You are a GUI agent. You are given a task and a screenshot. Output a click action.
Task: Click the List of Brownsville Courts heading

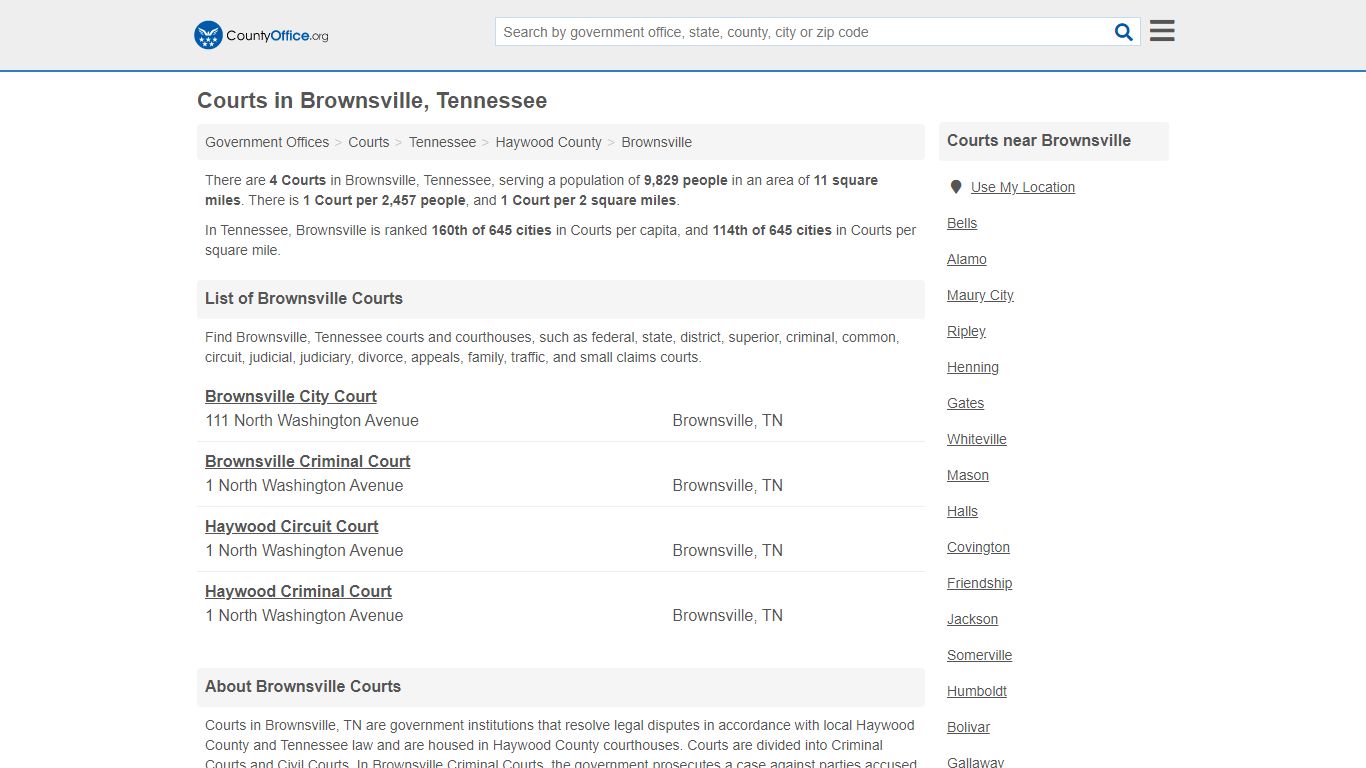304,298
